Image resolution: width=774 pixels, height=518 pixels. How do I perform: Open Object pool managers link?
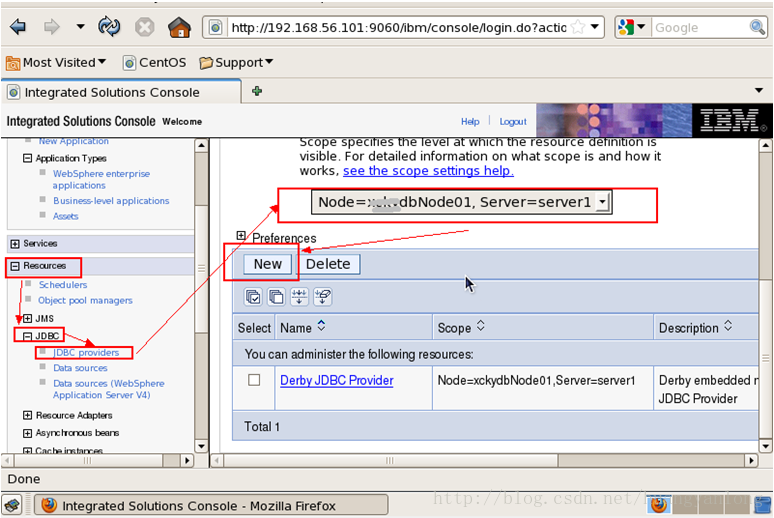click(85, 300)
